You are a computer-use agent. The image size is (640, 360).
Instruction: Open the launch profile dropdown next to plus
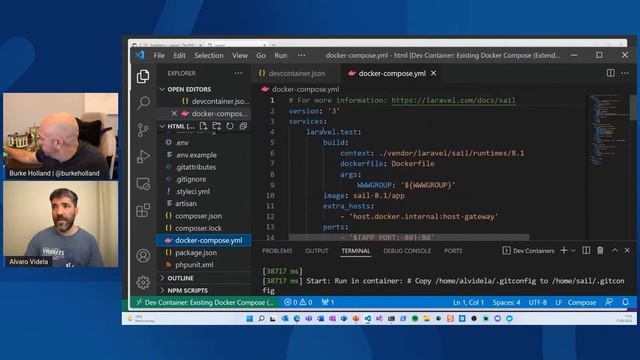point(573,251)
